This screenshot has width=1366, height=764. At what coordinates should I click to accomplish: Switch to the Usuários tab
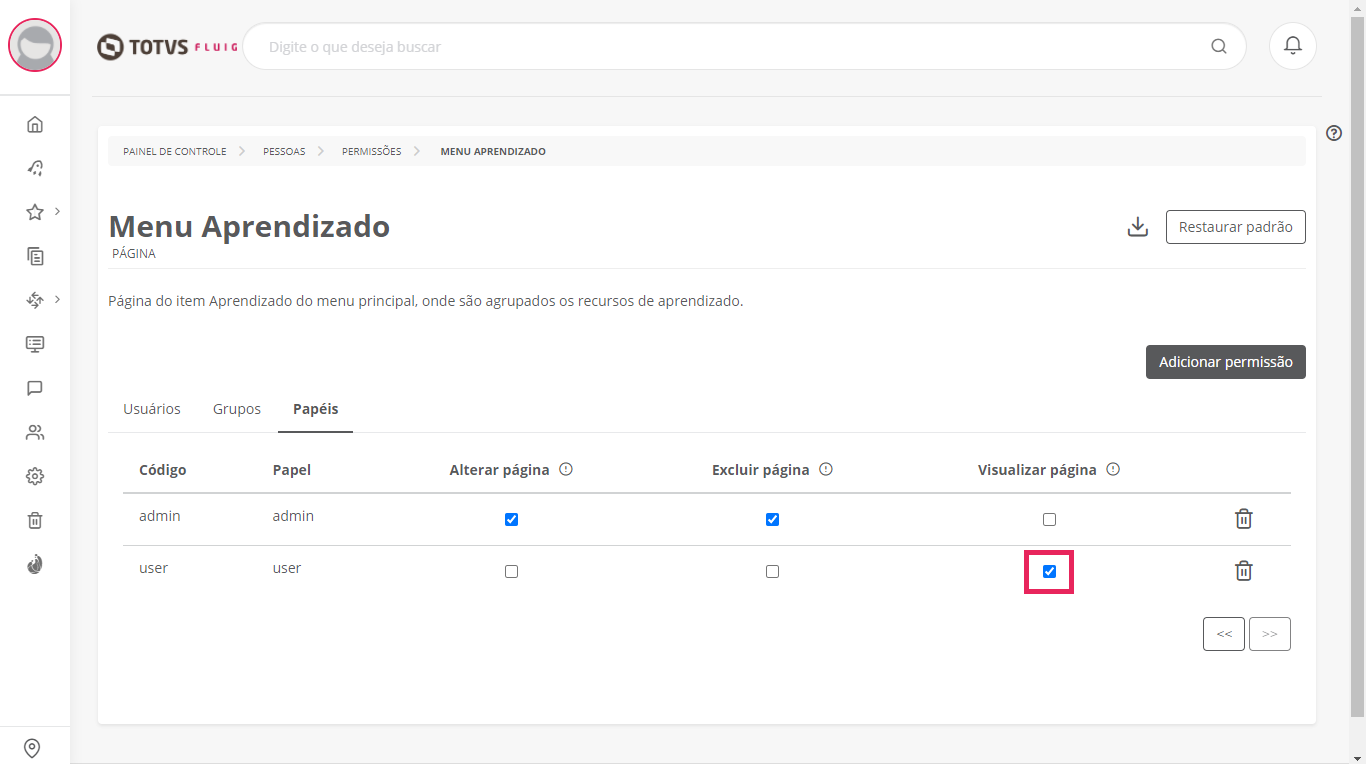pyautogui.click(x=152, y=409)
